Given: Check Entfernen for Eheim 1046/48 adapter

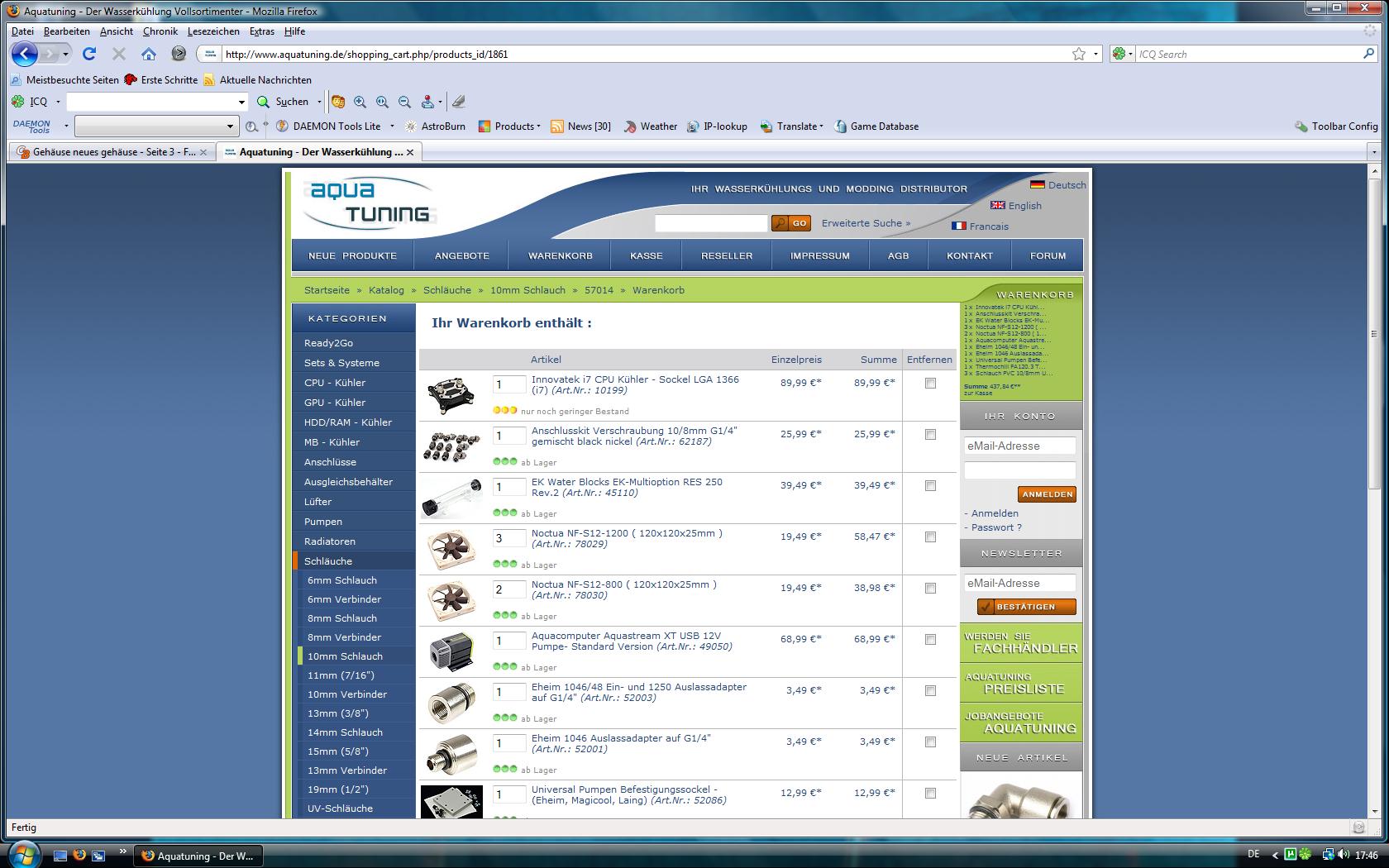Looking at the screenshot, I should click(x=930, y=691).
